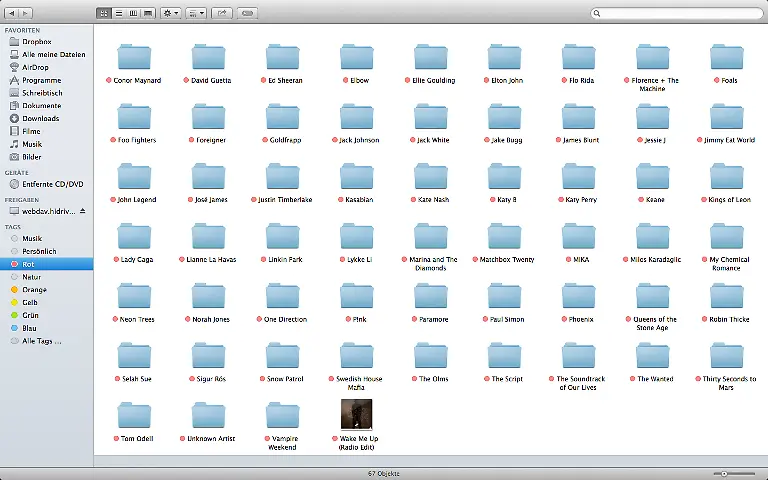
Task: Click the Robin Thicke folder name
Action: point(729,319)
